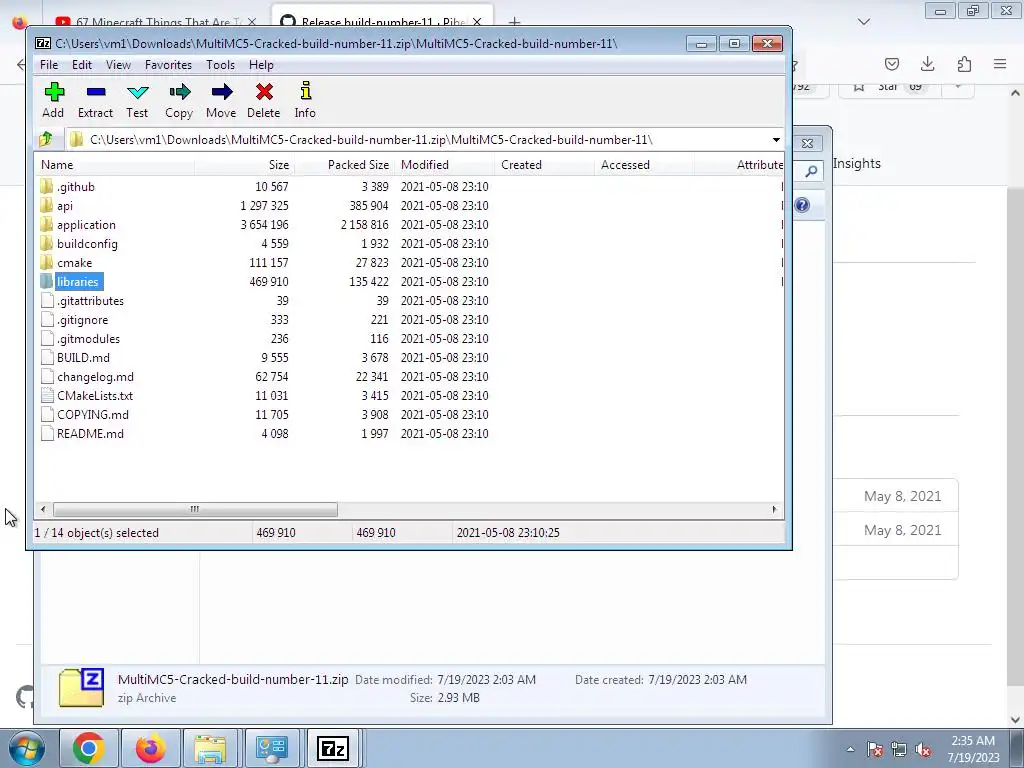Open Chrome from the taskbar
This screenshot has height=768, width=1024.
click(x=89, y=748)
